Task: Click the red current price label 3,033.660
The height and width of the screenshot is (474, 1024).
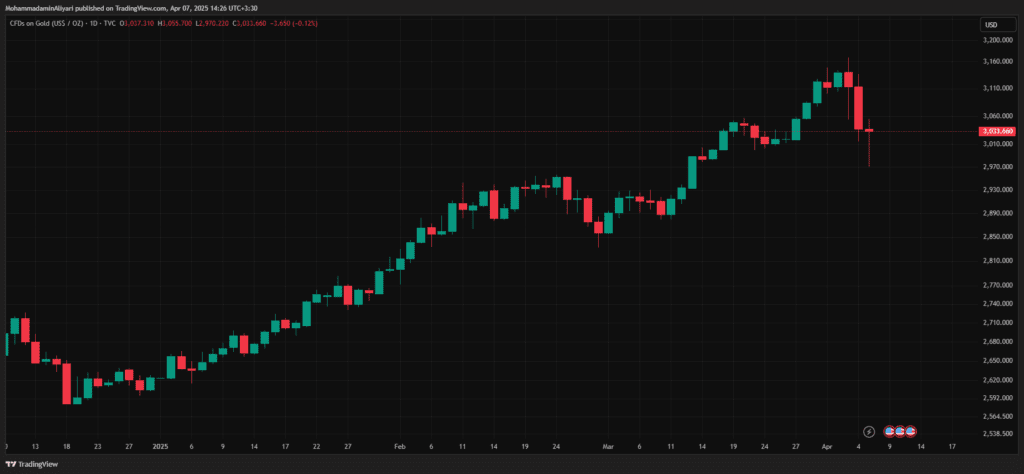Action: point(998,131)
